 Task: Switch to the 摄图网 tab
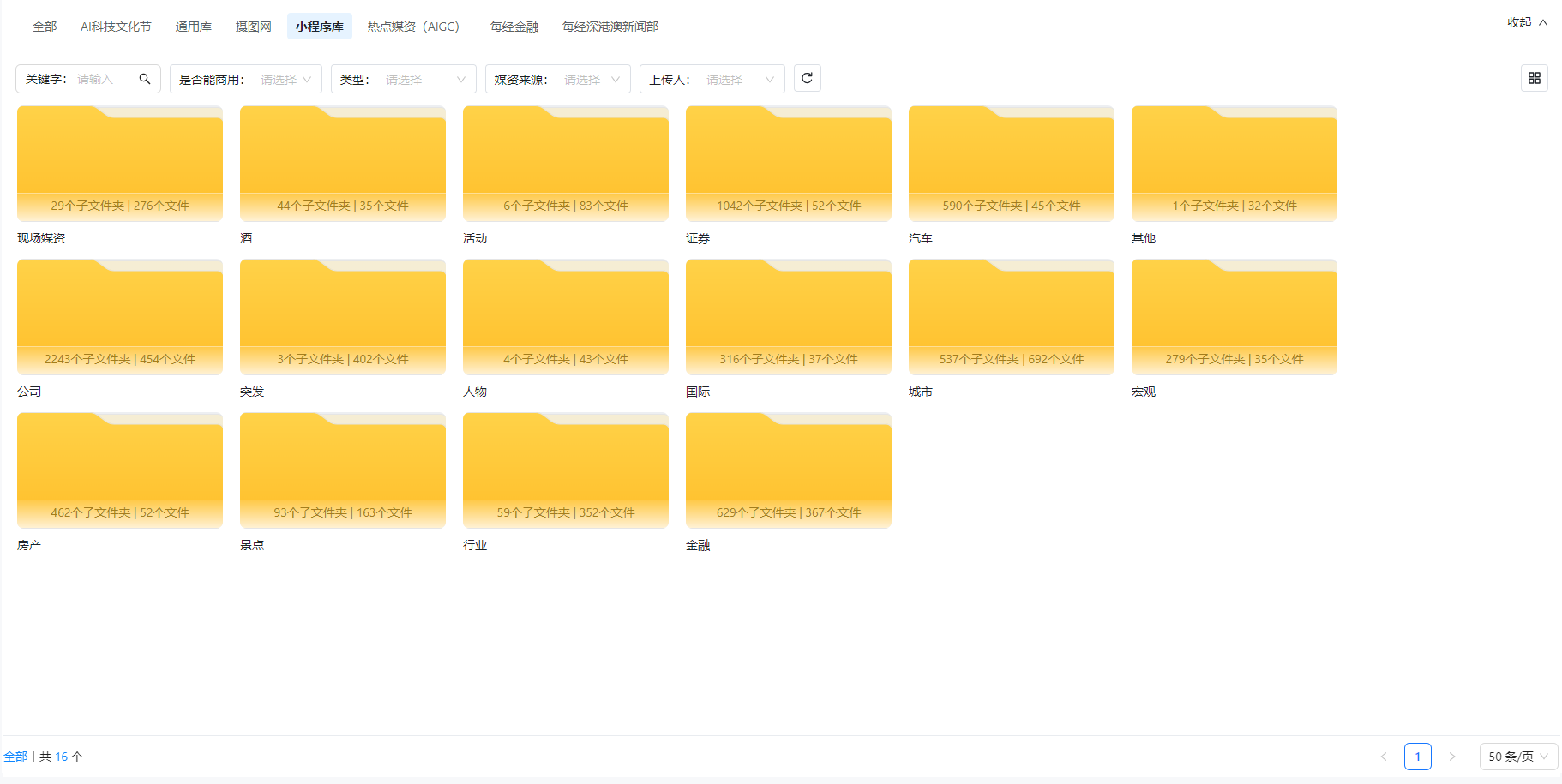pos(254,27)
